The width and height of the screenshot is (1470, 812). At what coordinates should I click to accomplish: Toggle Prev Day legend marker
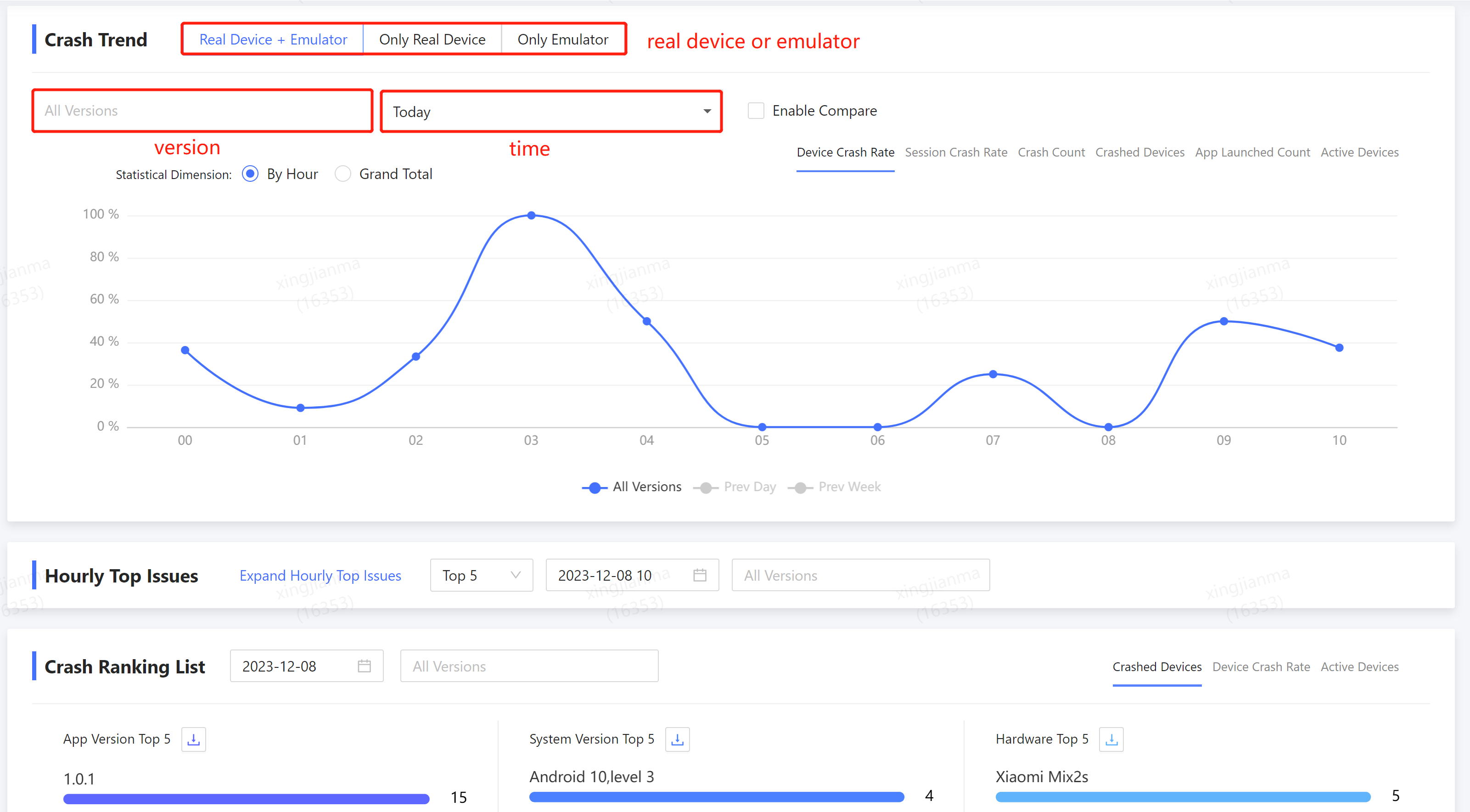point(706,487)
